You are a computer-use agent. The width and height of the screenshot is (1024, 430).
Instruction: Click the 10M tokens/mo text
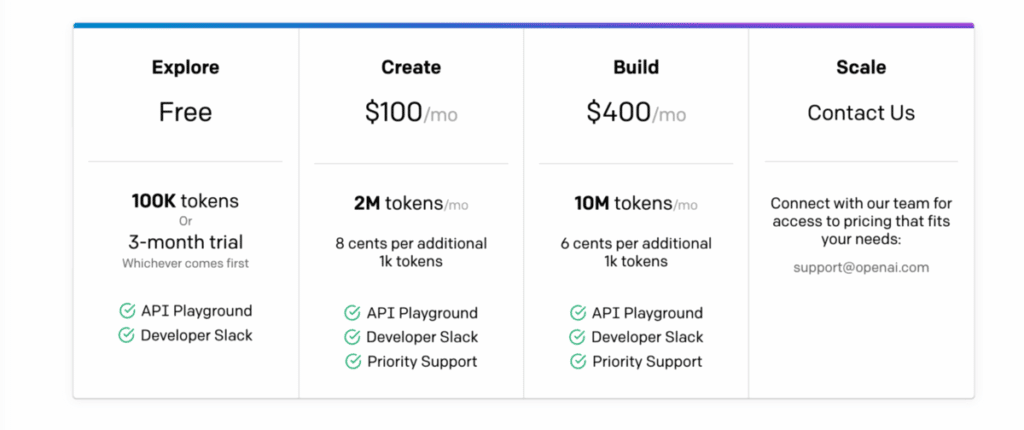tap(636, 203)
